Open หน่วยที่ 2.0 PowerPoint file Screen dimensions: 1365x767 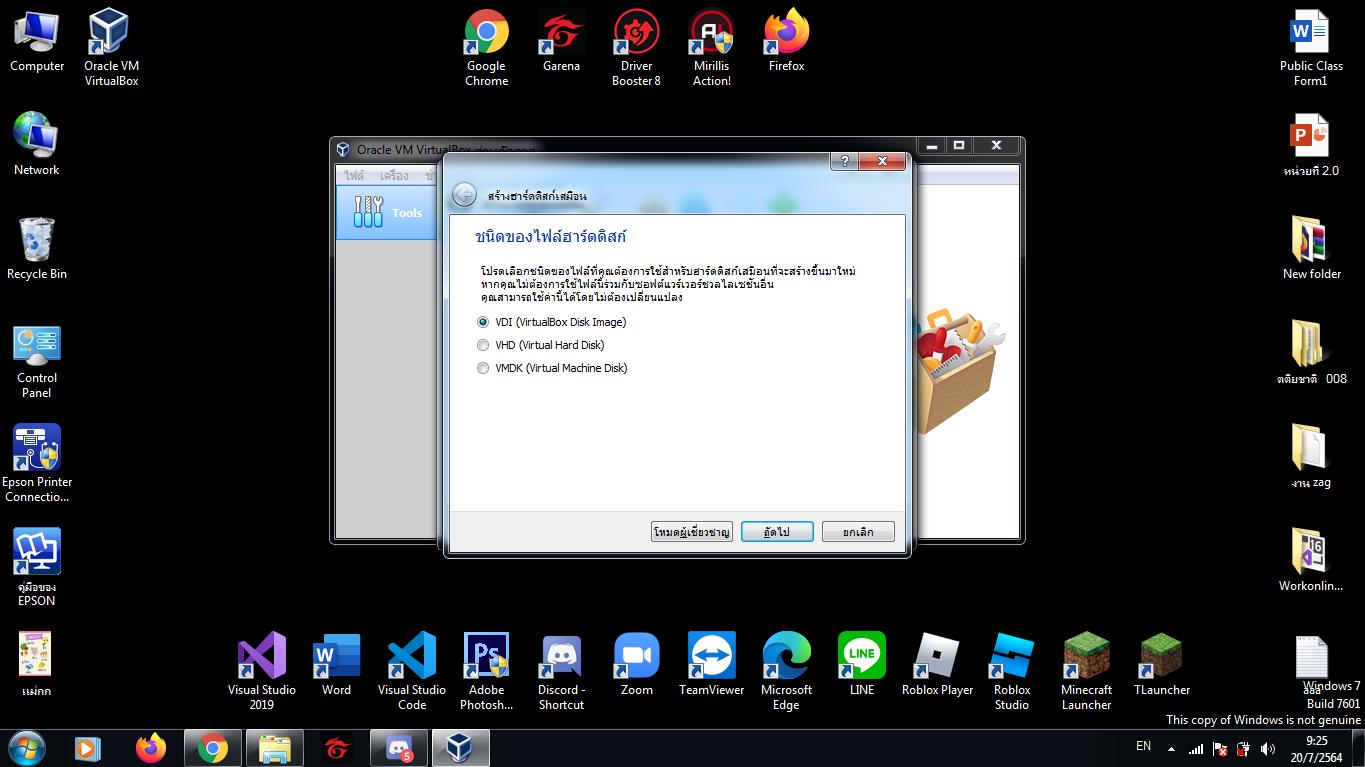coord(1311,146)
